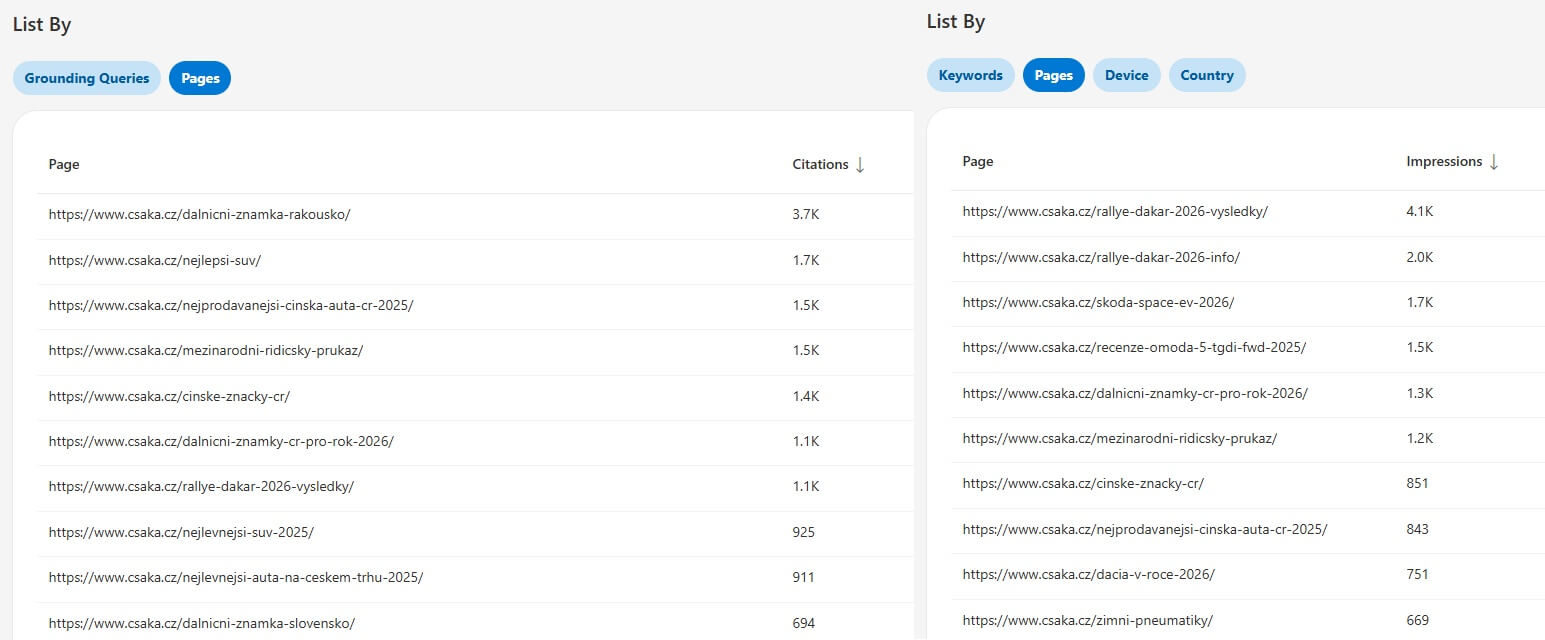Open the zimni-pneumatiky page link
The width and height of the screenshot is (1545, 640).
1087,620
